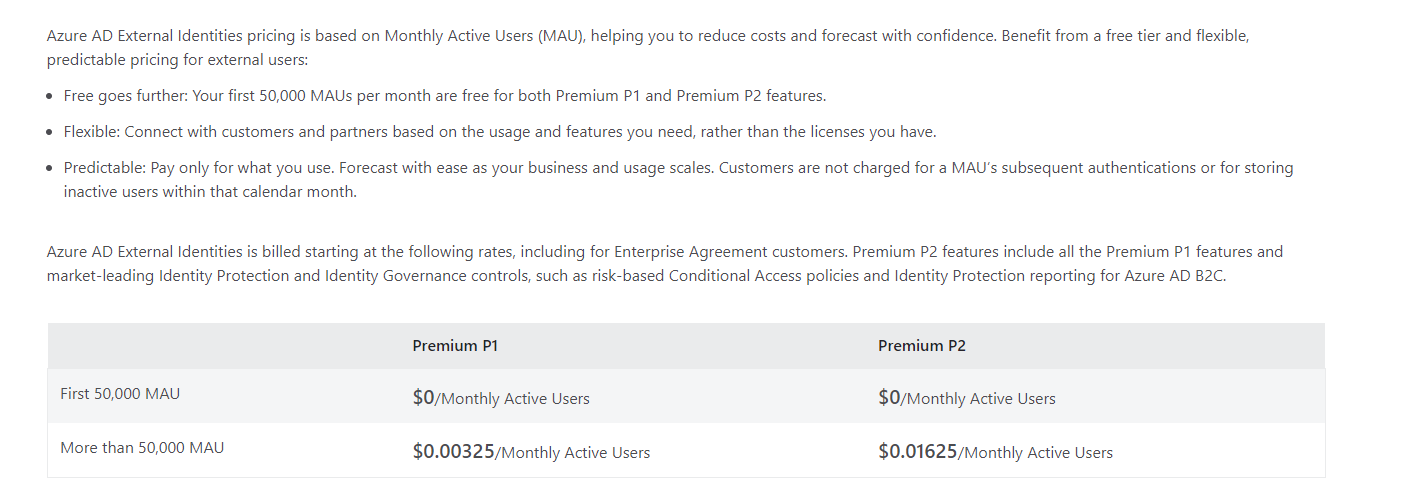Viewport: 1428px width, 498px height.
Task: Click the 'Flexible' bullet point text
Action: click(x=500, y=132)
